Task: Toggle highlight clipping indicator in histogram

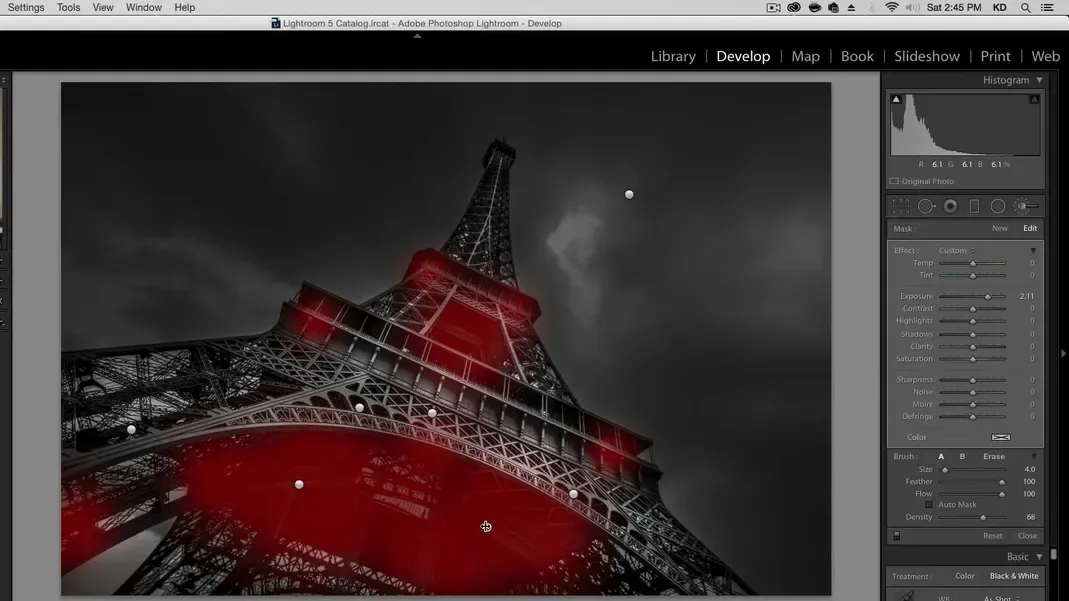Action: (x=1034, y=99)
